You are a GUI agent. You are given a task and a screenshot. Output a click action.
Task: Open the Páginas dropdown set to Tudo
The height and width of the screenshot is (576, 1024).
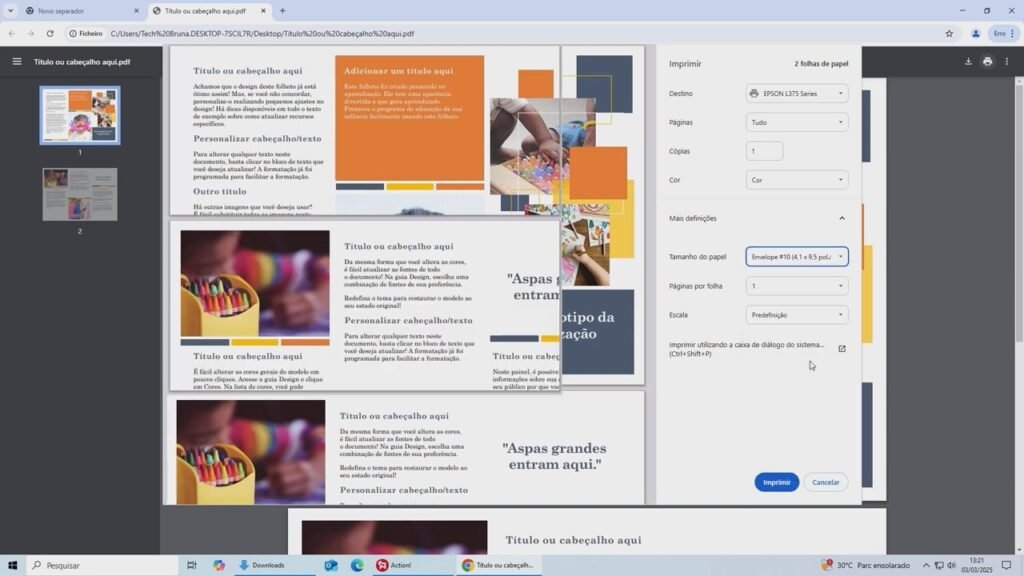tap(797, 122)
